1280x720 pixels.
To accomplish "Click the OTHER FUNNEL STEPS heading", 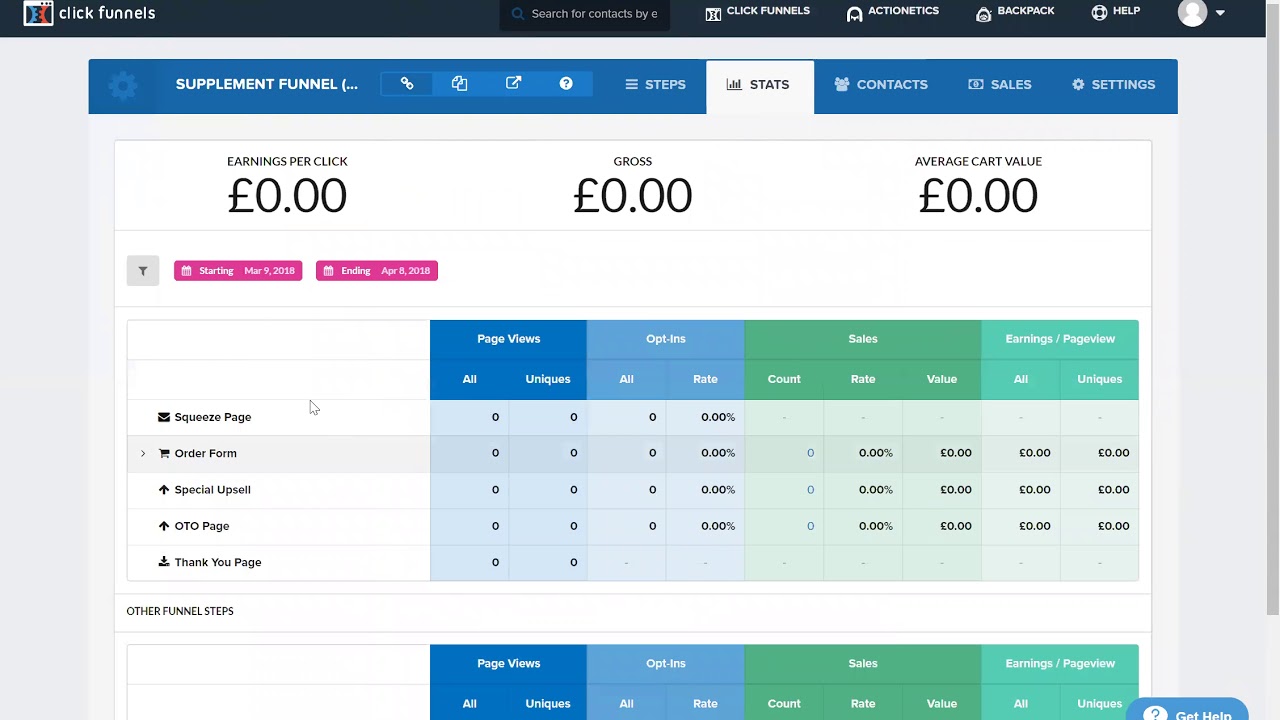I will (180, 611).
